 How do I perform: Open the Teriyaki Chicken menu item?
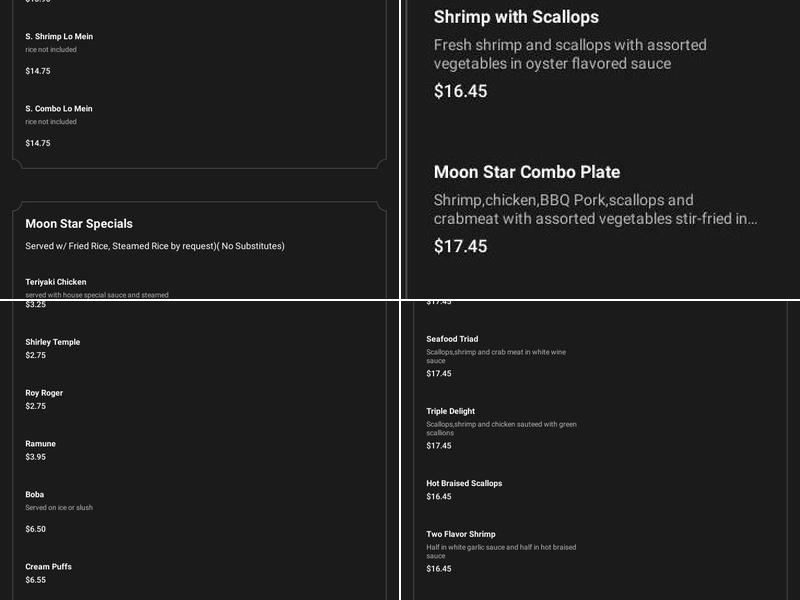click(56, 282)
